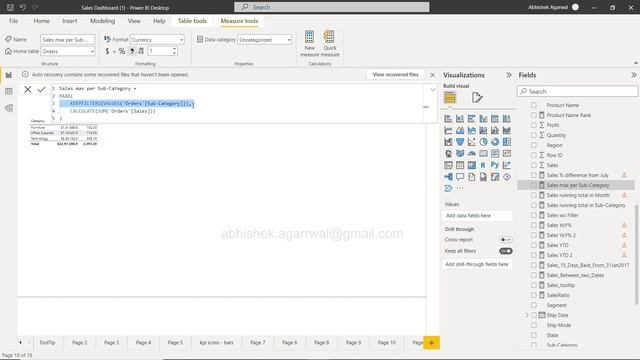Click New measure in ribbon
The width and height of the screenshot is (640, 360).
[309, 43]
